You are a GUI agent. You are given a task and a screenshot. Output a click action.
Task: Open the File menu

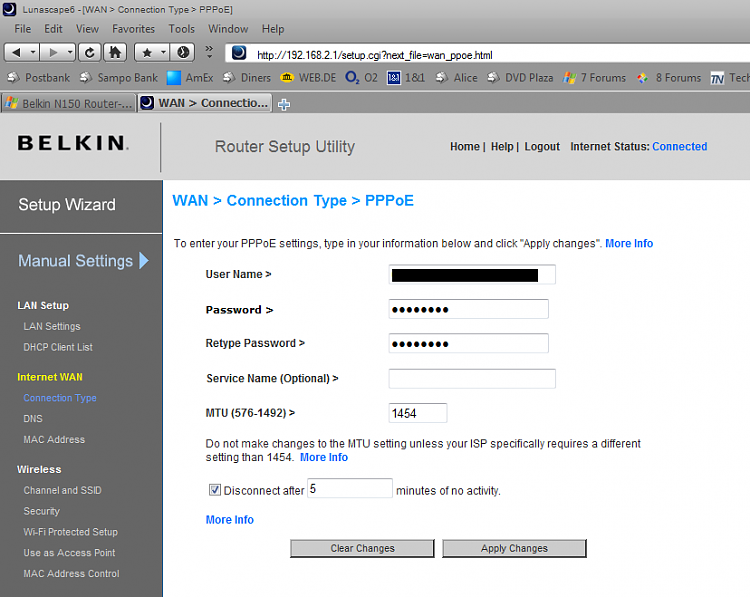22,29
